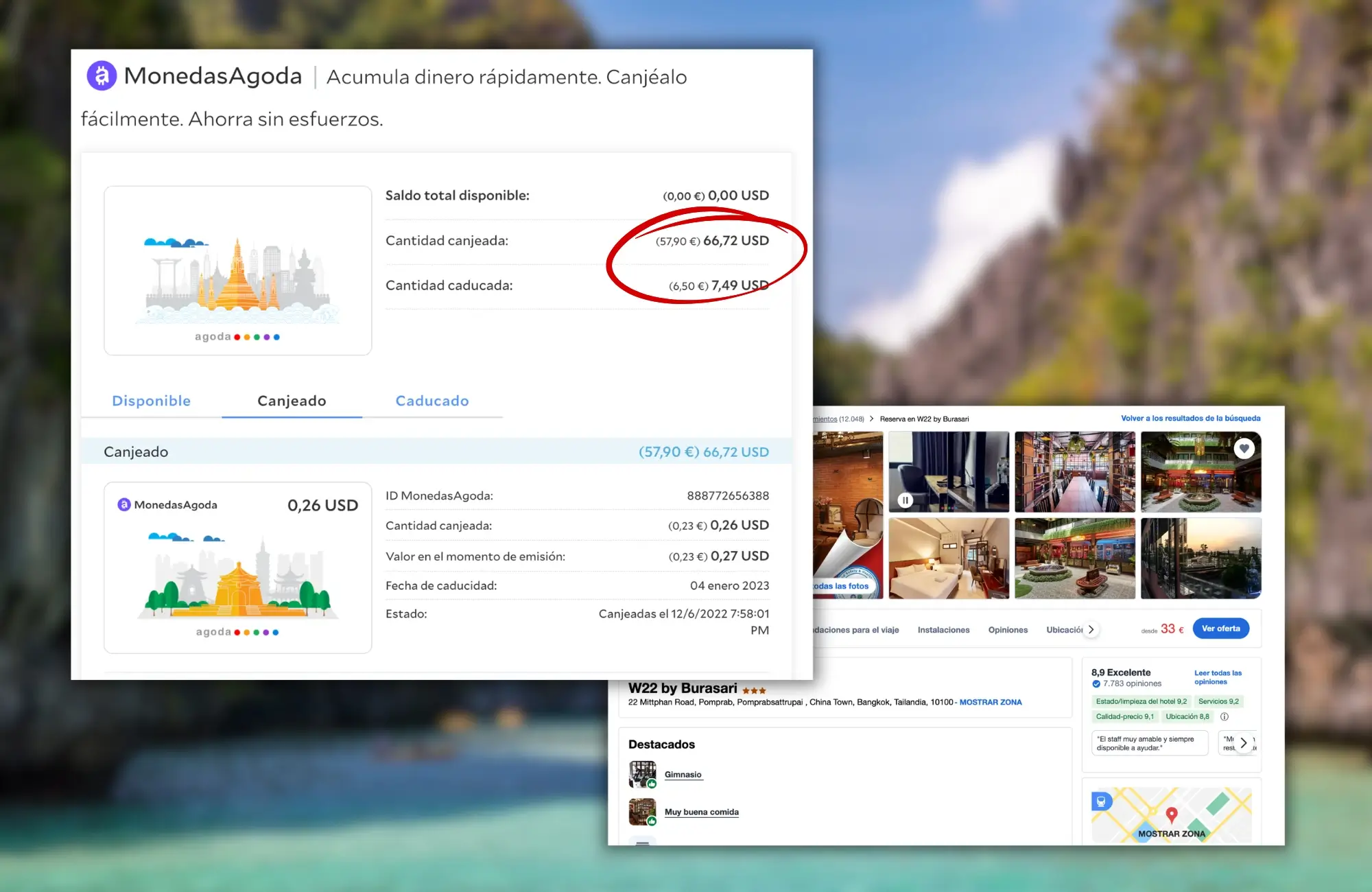This screenshot has width=1372, height=892.
Task: Click the verified checkmark icon by 7.783 opiniones
Action: (x=1096, y=684)
